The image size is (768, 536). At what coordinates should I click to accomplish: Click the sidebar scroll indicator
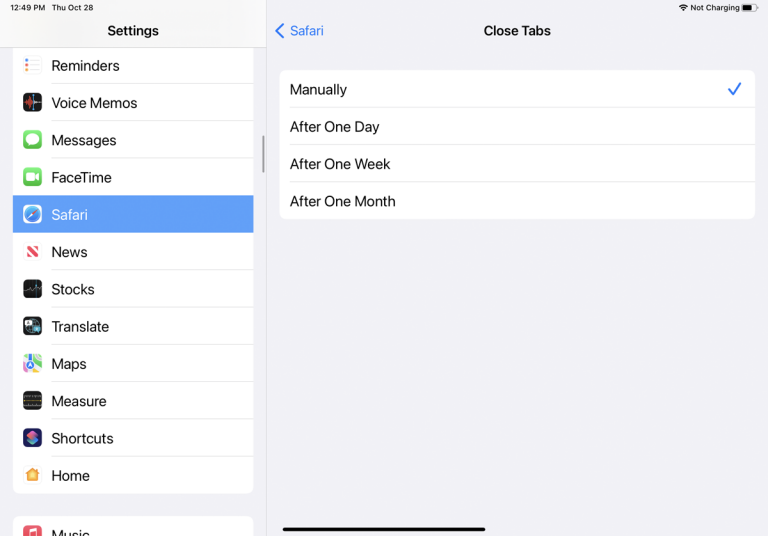263,154
